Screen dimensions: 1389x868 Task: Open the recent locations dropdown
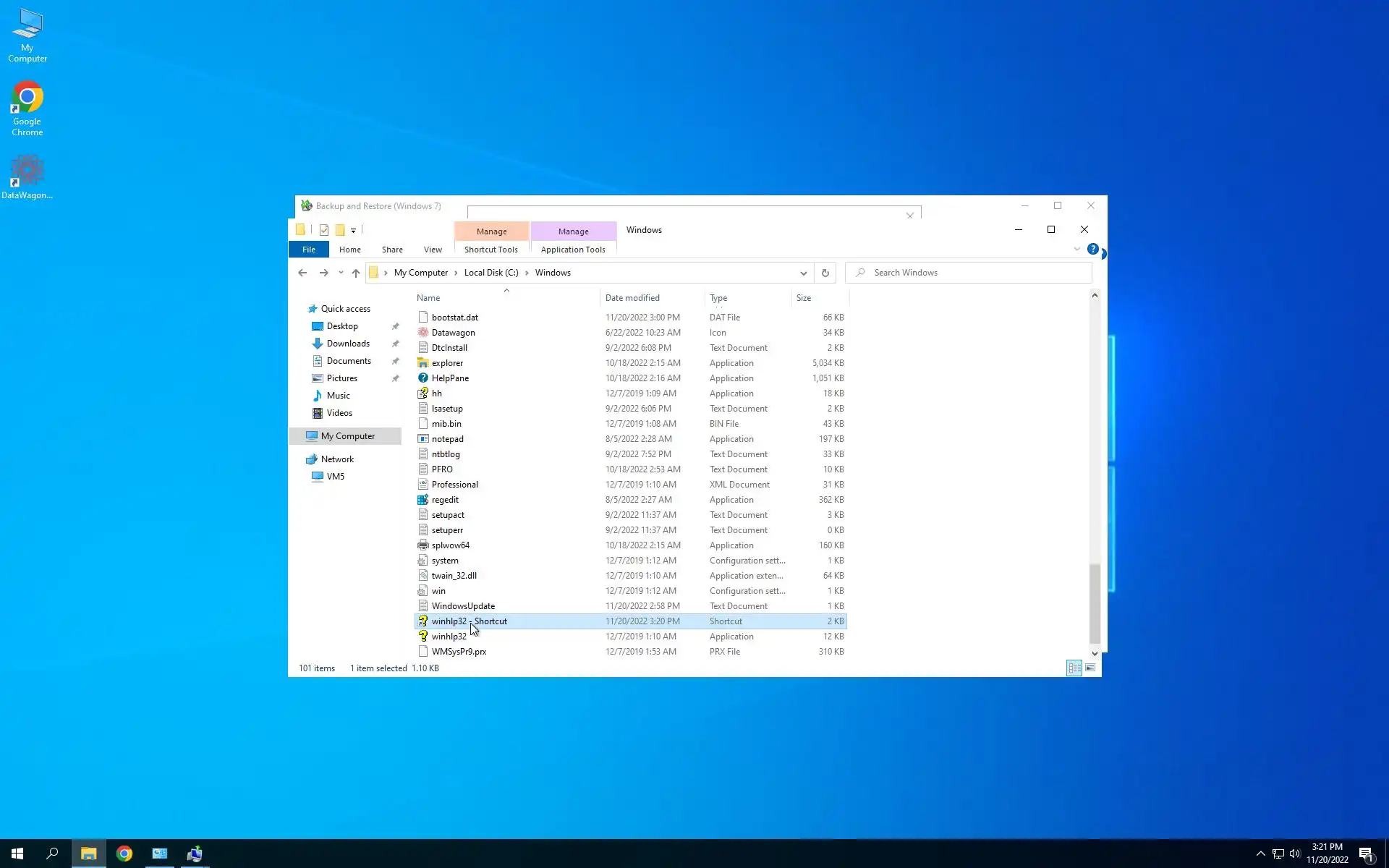341,273
